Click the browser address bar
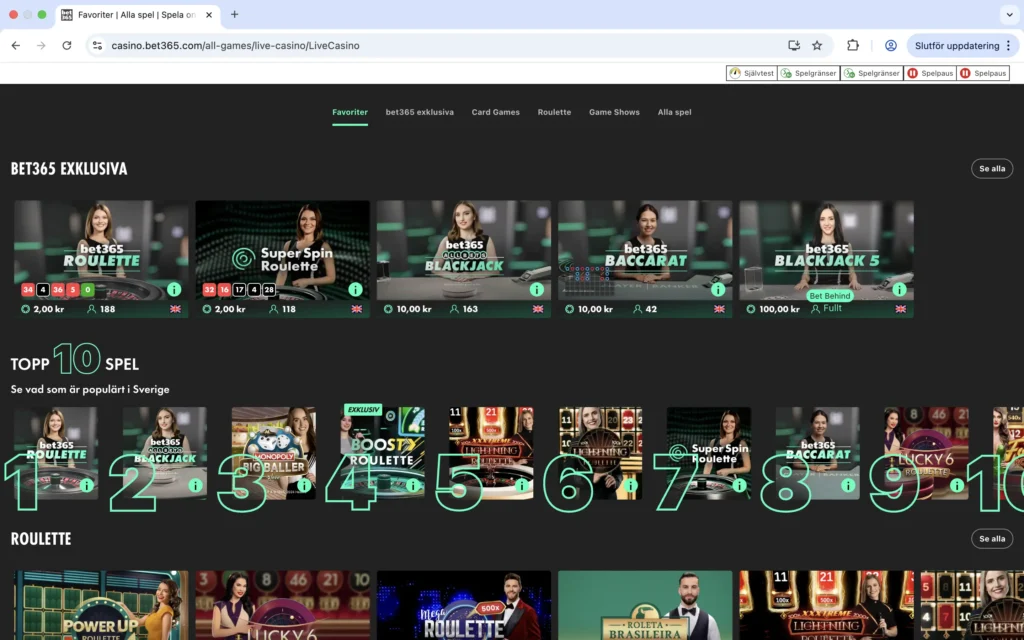 pos(400,45)
